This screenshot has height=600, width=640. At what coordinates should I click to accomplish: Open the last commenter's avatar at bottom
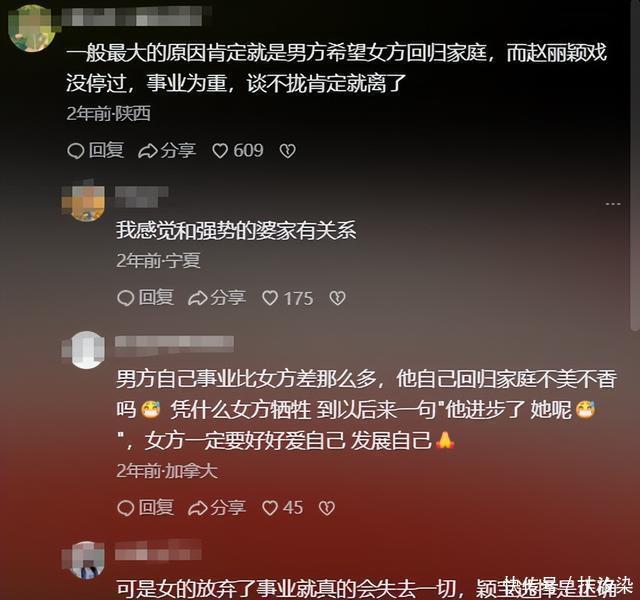pyautogui.click(x=87, y=560)
